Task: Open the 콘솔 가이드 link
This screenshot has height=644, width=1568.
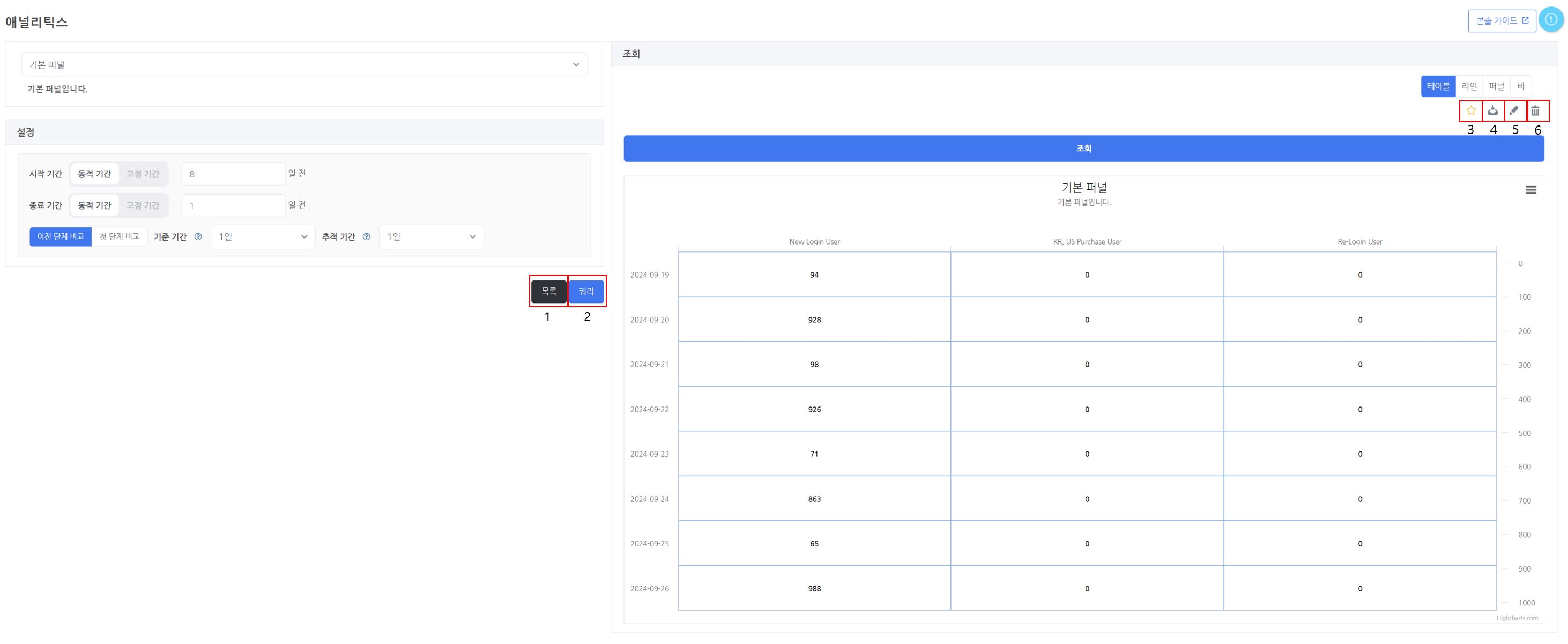Action: [x=1501, y=21]
